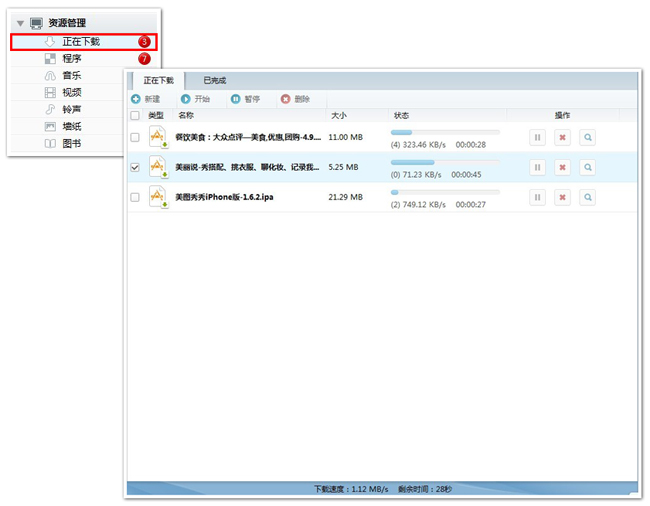Click the ipa file icon for 美丽说
The width and height of the screenshot is (650, 506).
tap(158, 167)
